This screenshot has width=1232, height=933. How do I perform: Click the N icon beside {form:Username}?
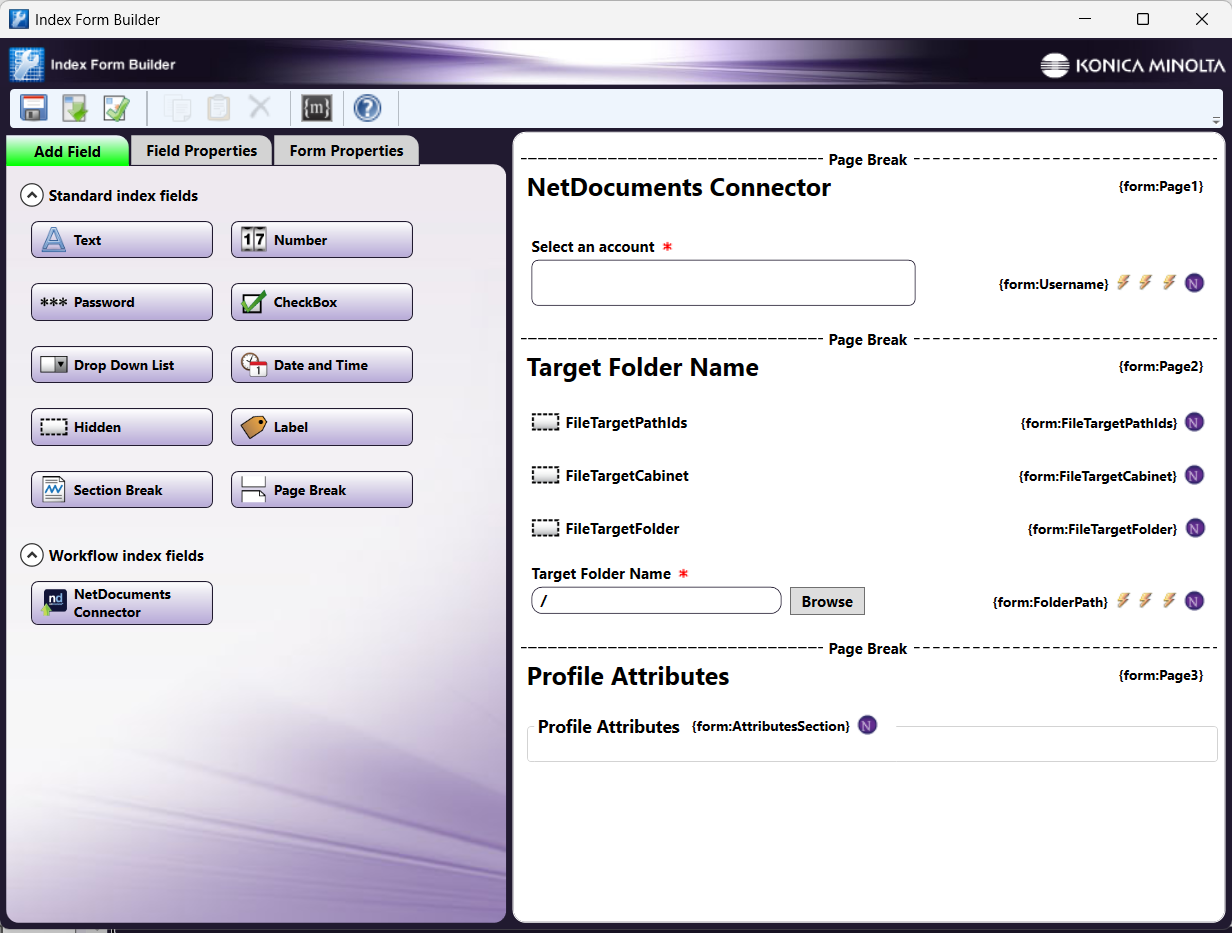tap(1194, 283)
